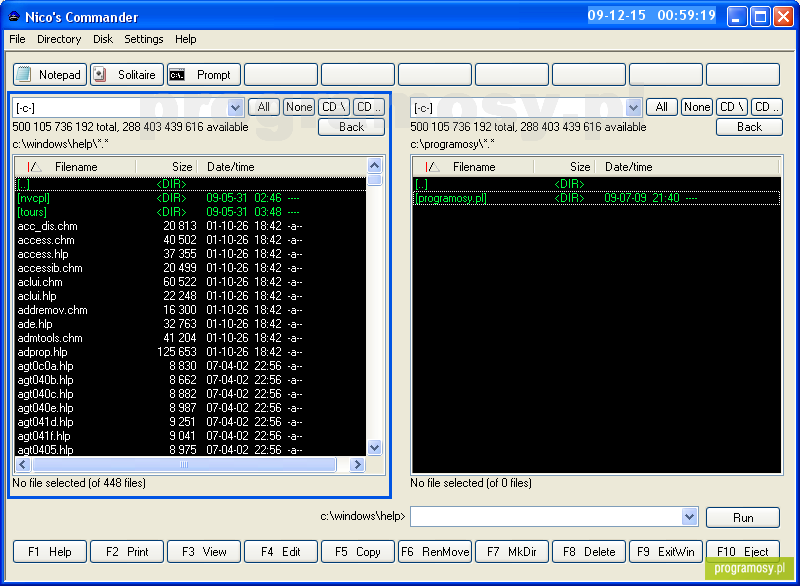The image size is (800, 586).
Task: Select the addremov.chm file
Action: click(191, 310)
